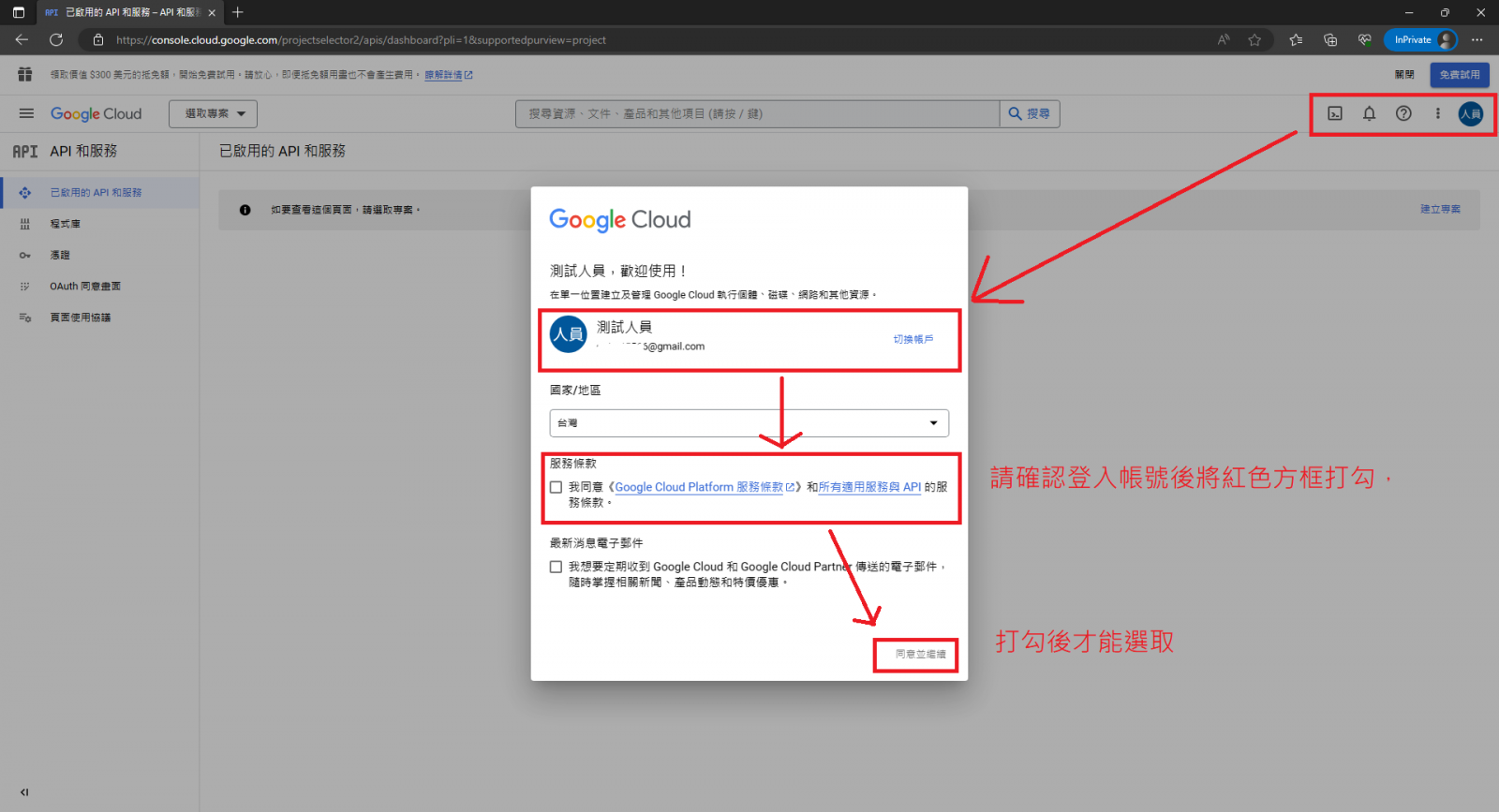Open the help question mark icon
Screen dimensions: 1499x812
click(x=1403, y=113)
